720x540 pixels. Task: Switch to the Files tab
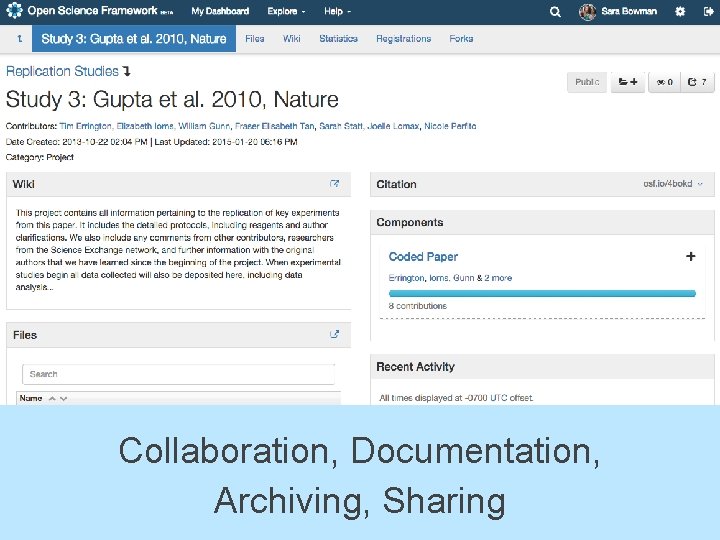(255, 39)
